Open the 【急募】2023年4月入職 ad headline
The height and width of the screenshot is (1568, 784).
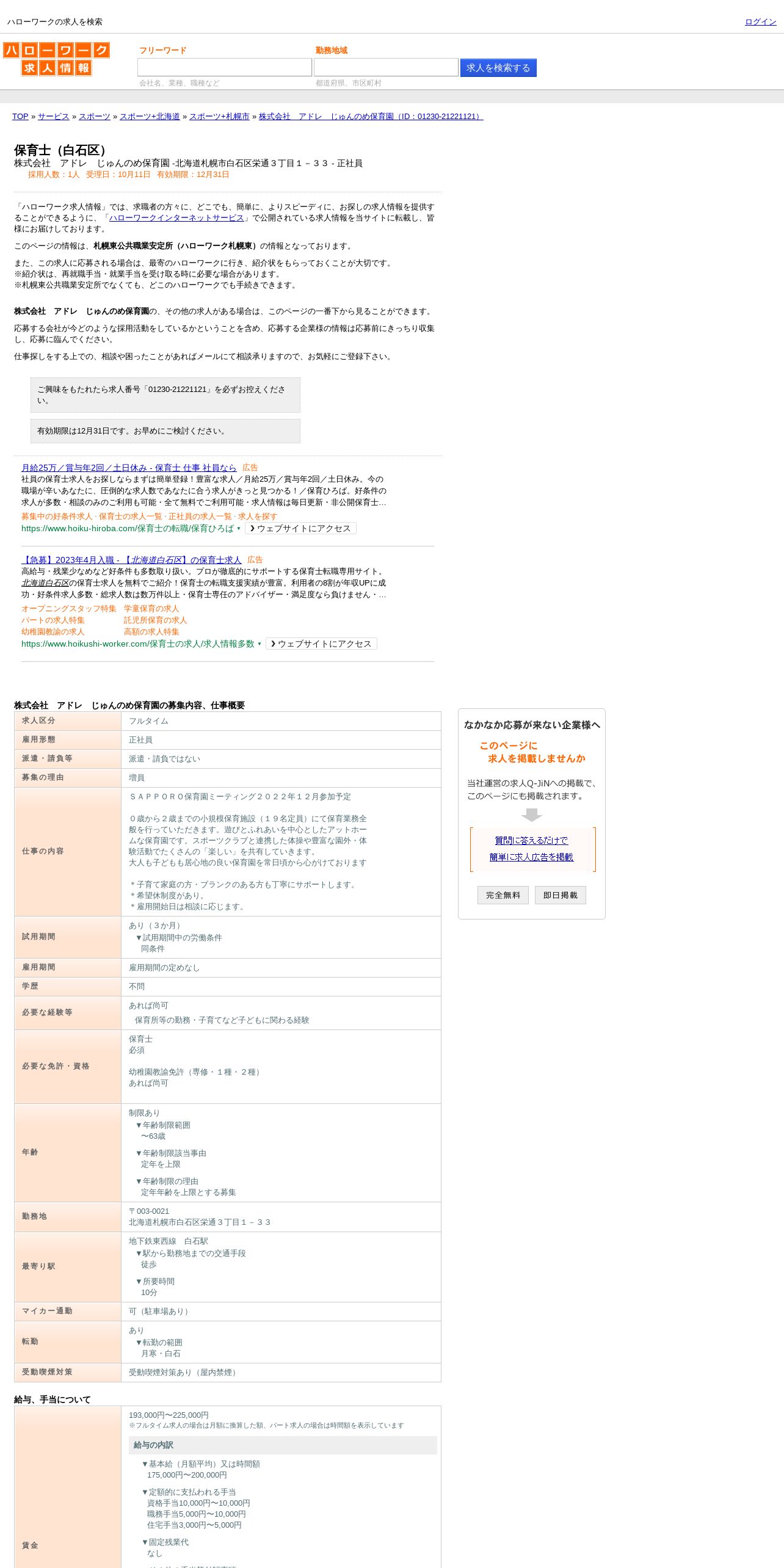[x=131, y=560]
